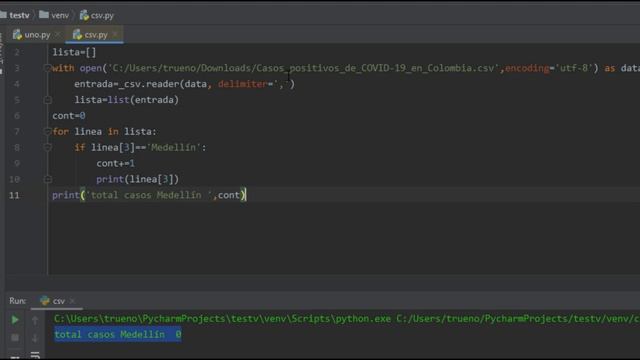Viewport: 640px width, 360px height.
Task: Click line number 3 in gutter
Action: coord(17,68)
